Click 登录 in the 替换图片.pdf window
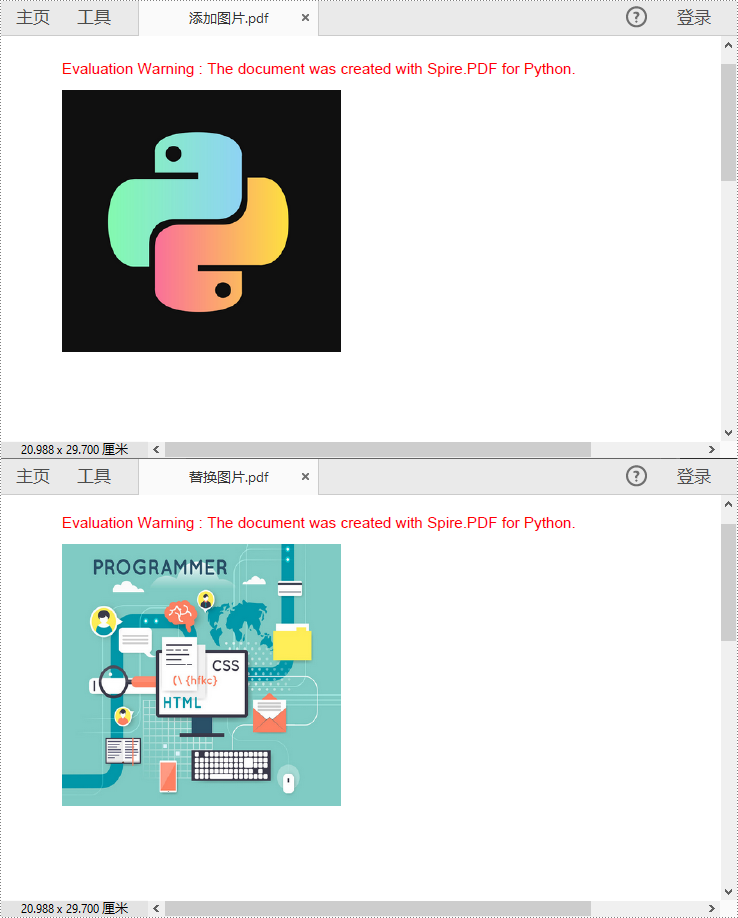The image size is (738, 918). coord(694,476)
